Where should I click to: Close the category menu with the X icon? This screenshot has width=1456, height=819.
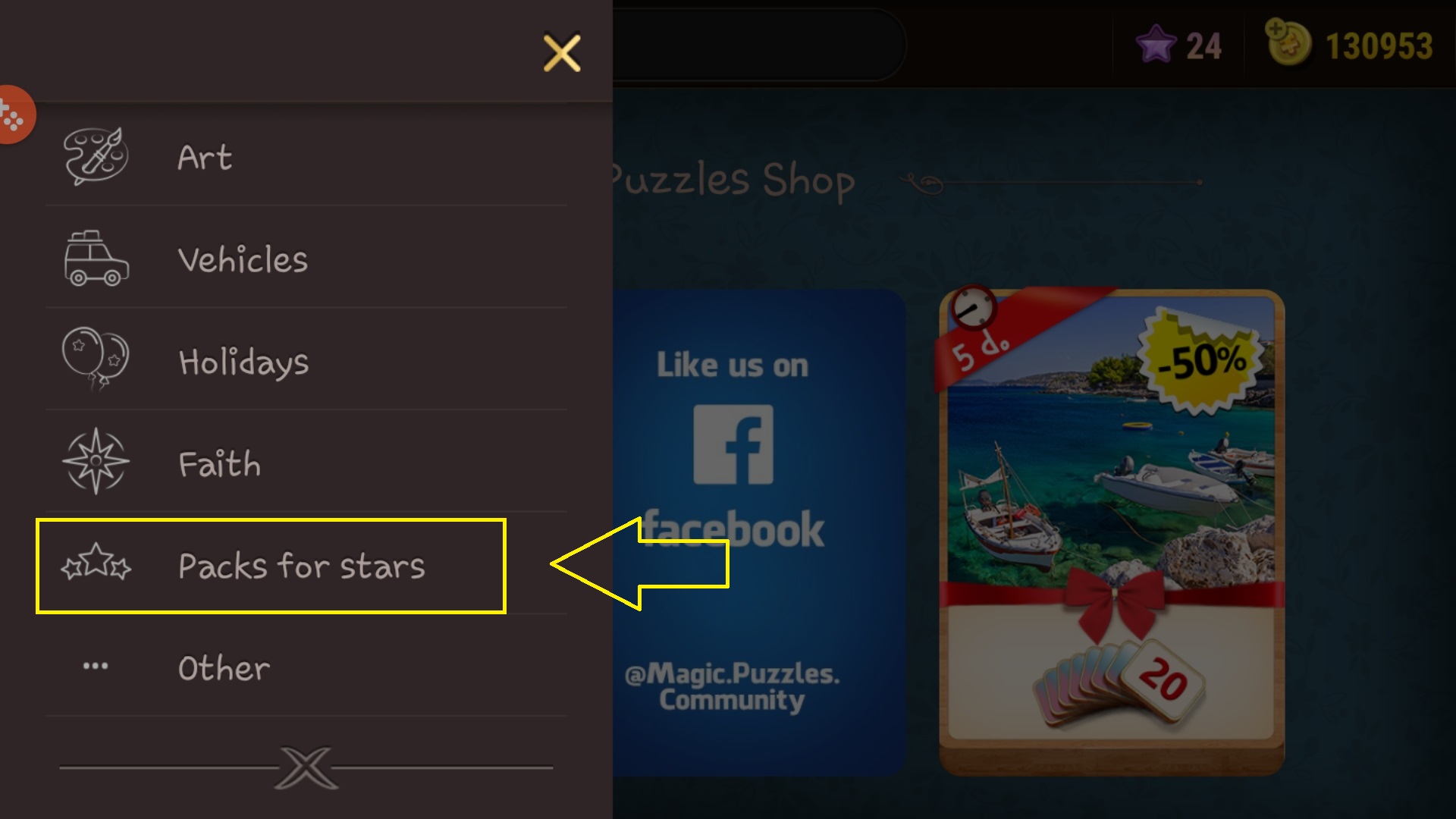(562, 53)
